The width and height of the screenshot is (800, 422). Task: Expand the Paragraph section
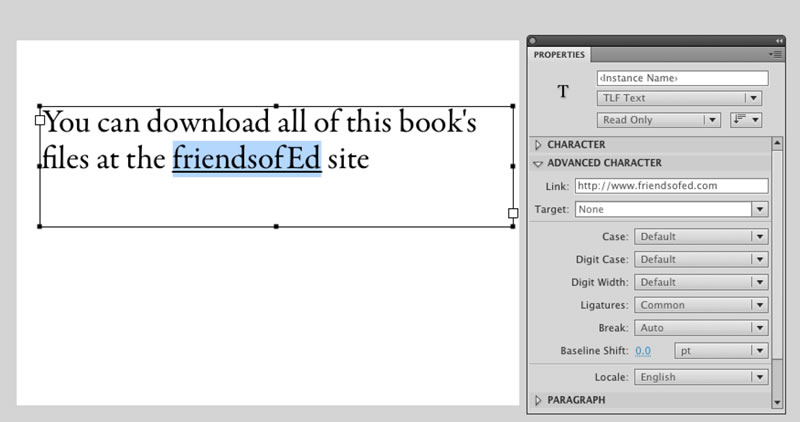pyautogui.click(x=538, y=400)
